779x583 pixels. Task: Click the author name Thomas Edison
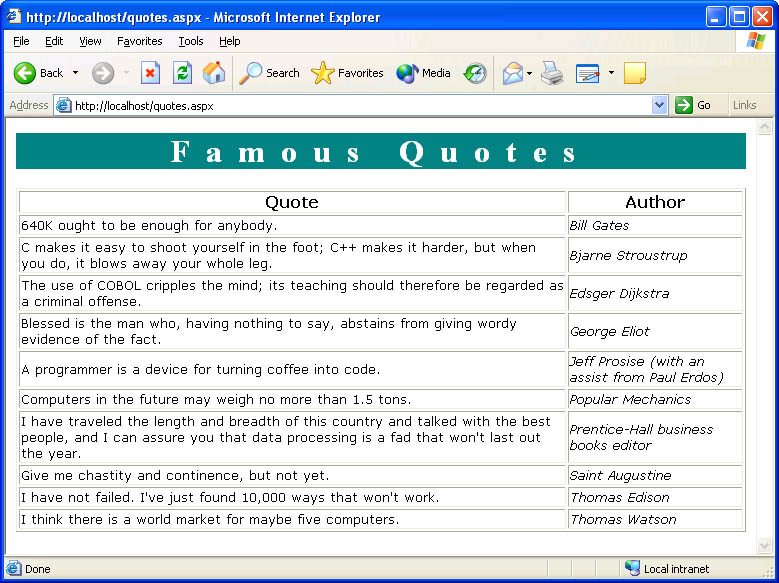620,498
